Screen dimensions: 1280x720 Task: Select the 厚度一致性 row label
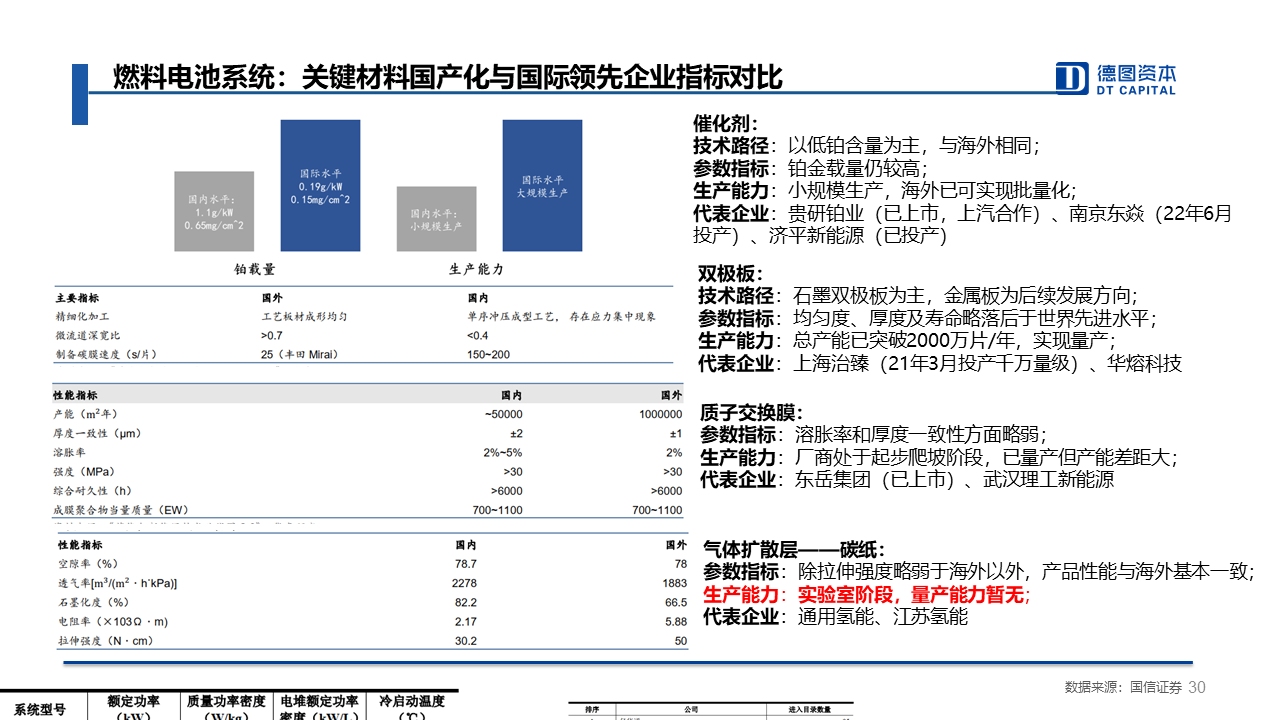(x=96, y=433)
